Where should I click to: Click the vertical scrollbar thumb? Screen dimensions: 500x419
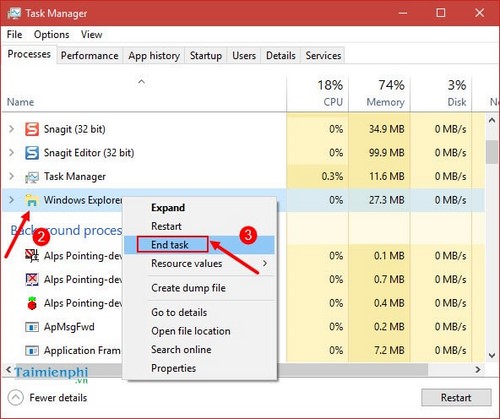(x=492, y=152)
